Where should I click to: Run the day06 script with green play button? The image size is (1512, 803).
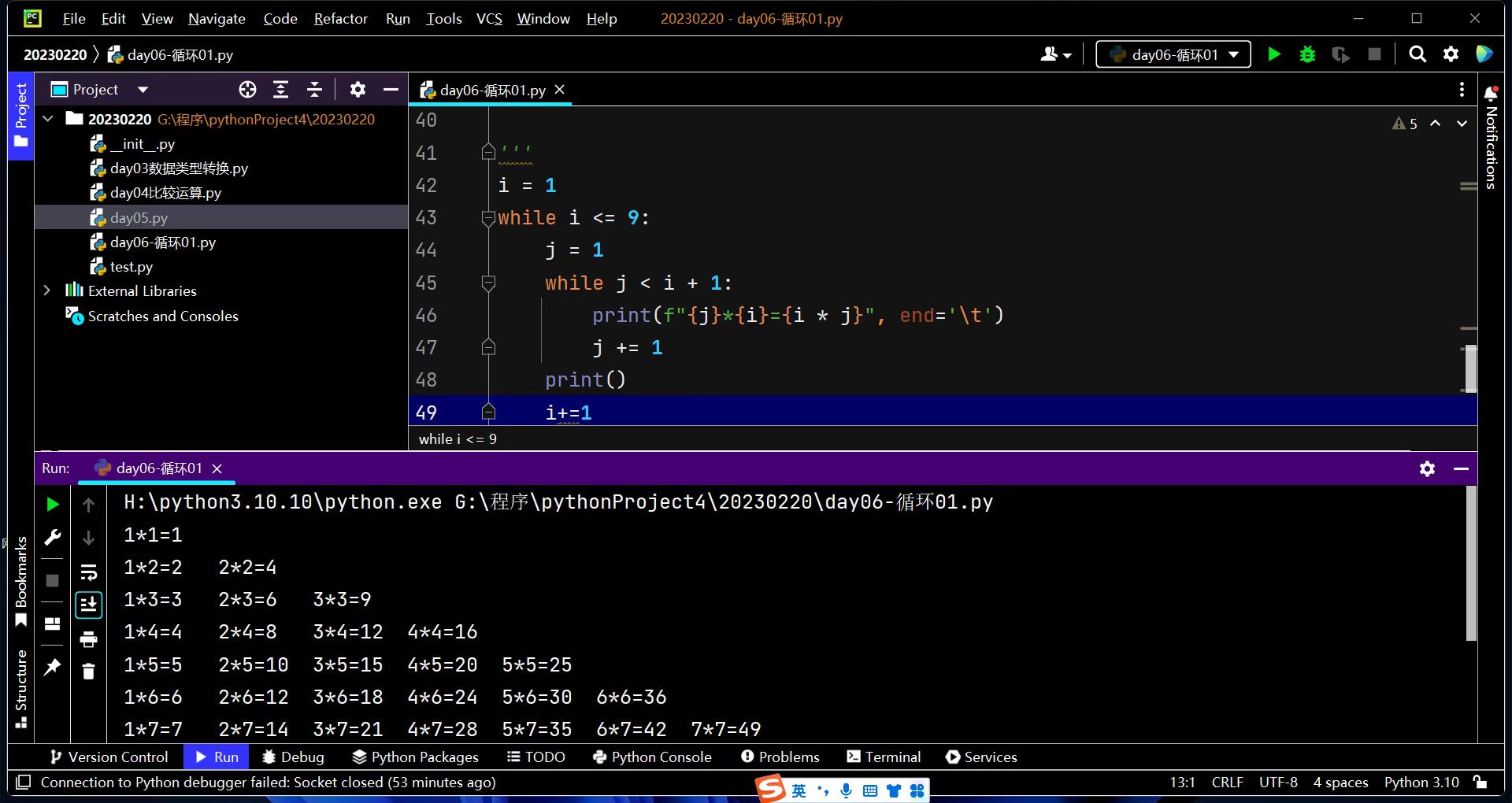coord(1273,54)
